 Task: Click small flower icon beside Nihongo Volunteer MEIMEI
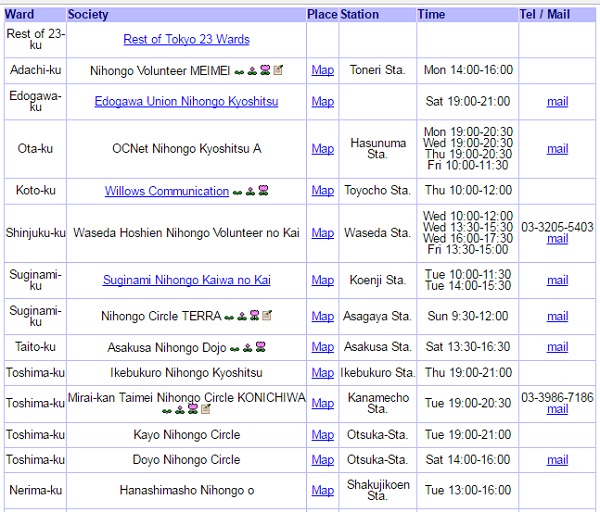coord(252,71)
